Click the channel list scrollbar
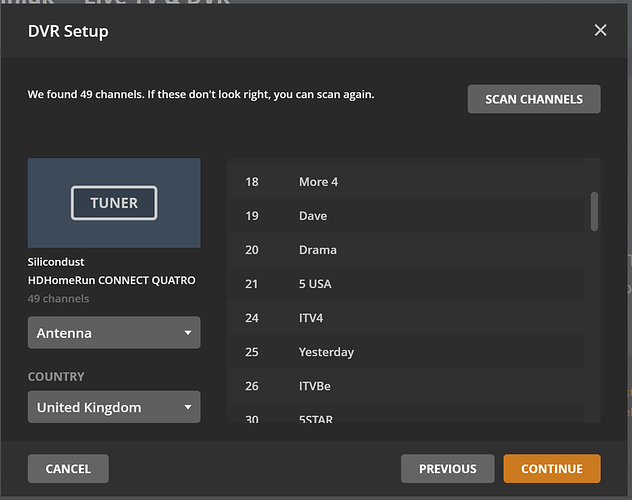This screenshot has height=500, width=632. tap(595, 211)
